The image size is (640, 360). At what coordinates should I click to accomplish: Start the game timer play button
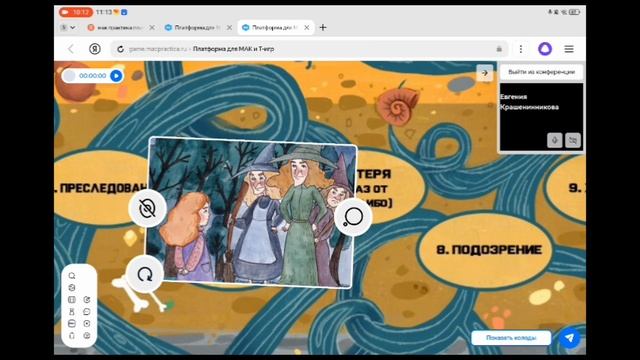click(x=116, y=76)
